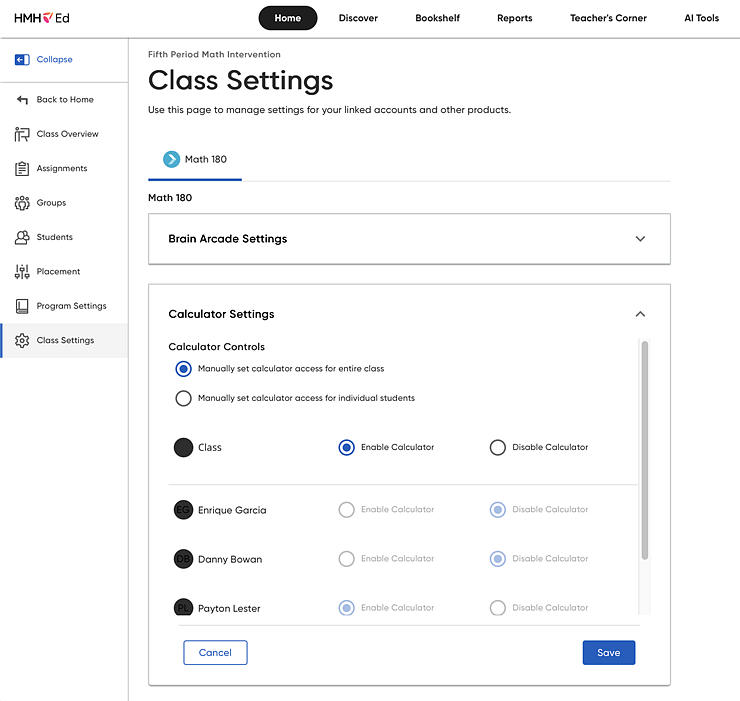Open the Discover menu
Viewport: 740px width, 701px height.
coord(358,18)
